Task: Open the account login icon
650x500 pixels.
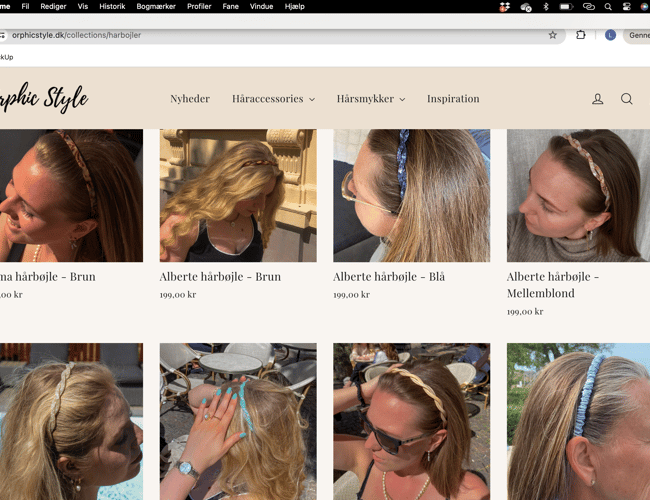Action: pyautogui.click(x=597, y=99)
